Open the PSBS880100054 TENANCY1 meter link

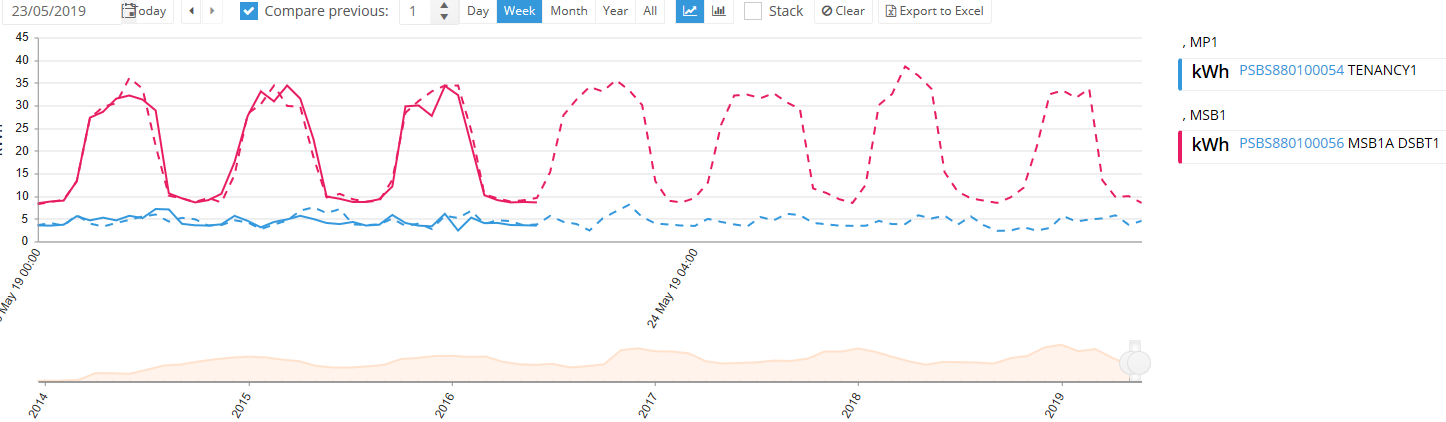(x=1291, y=70)
